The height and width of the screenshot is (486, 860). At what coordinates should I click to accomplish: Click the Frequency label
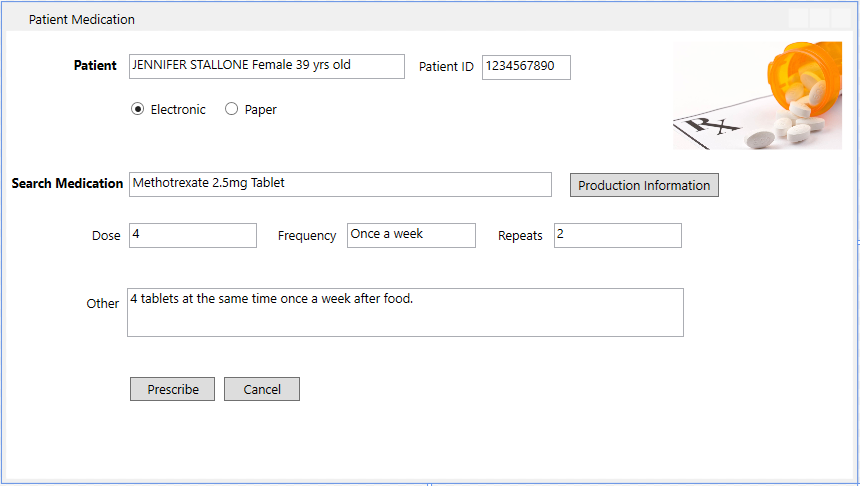[x=307, y=236]
